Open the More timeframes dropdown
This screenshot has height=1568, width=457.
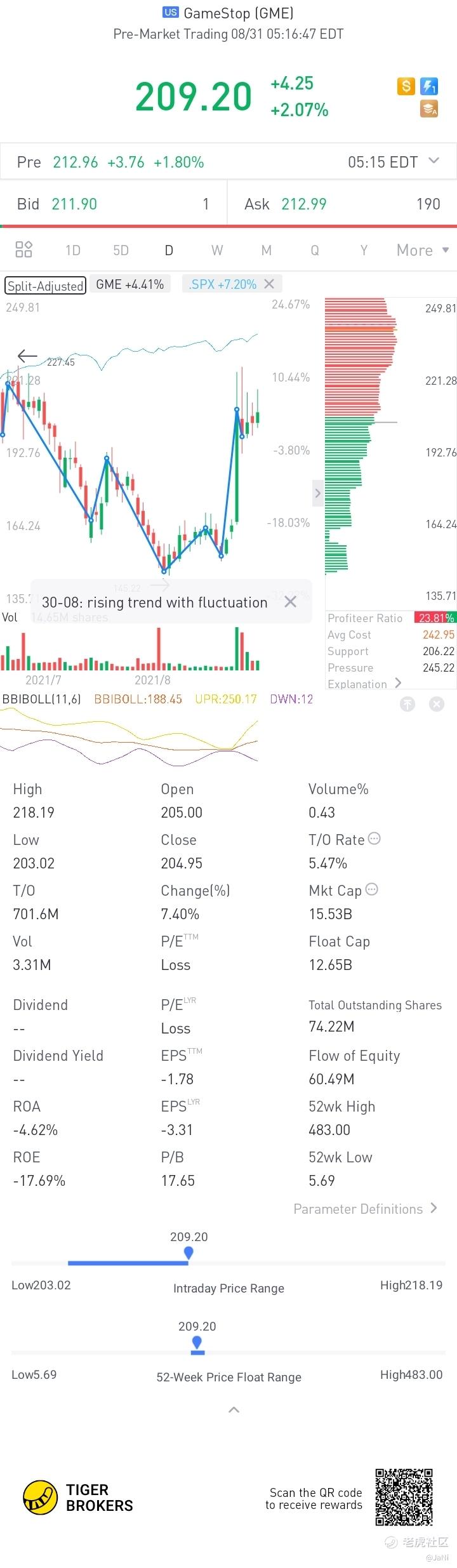pos(423,250)
